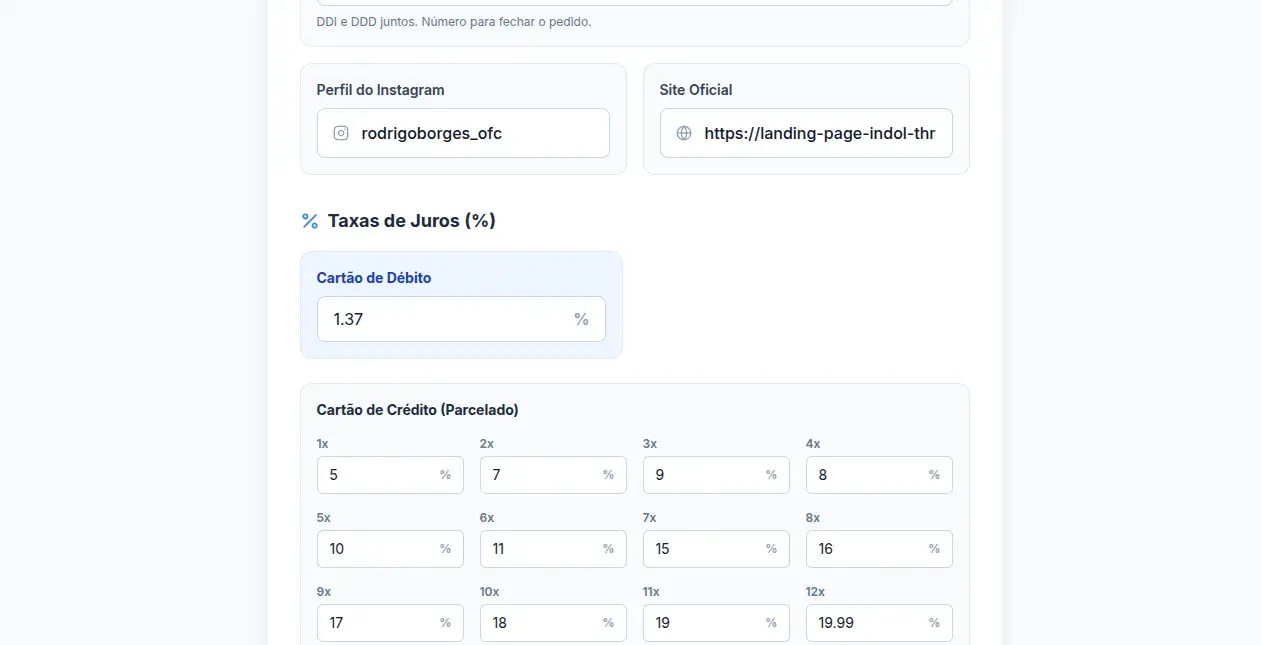The width and height of the screenshot is (1261, 645).
Task: Click the percent icon beside Taxas de Juros
Action: (310, 221)
